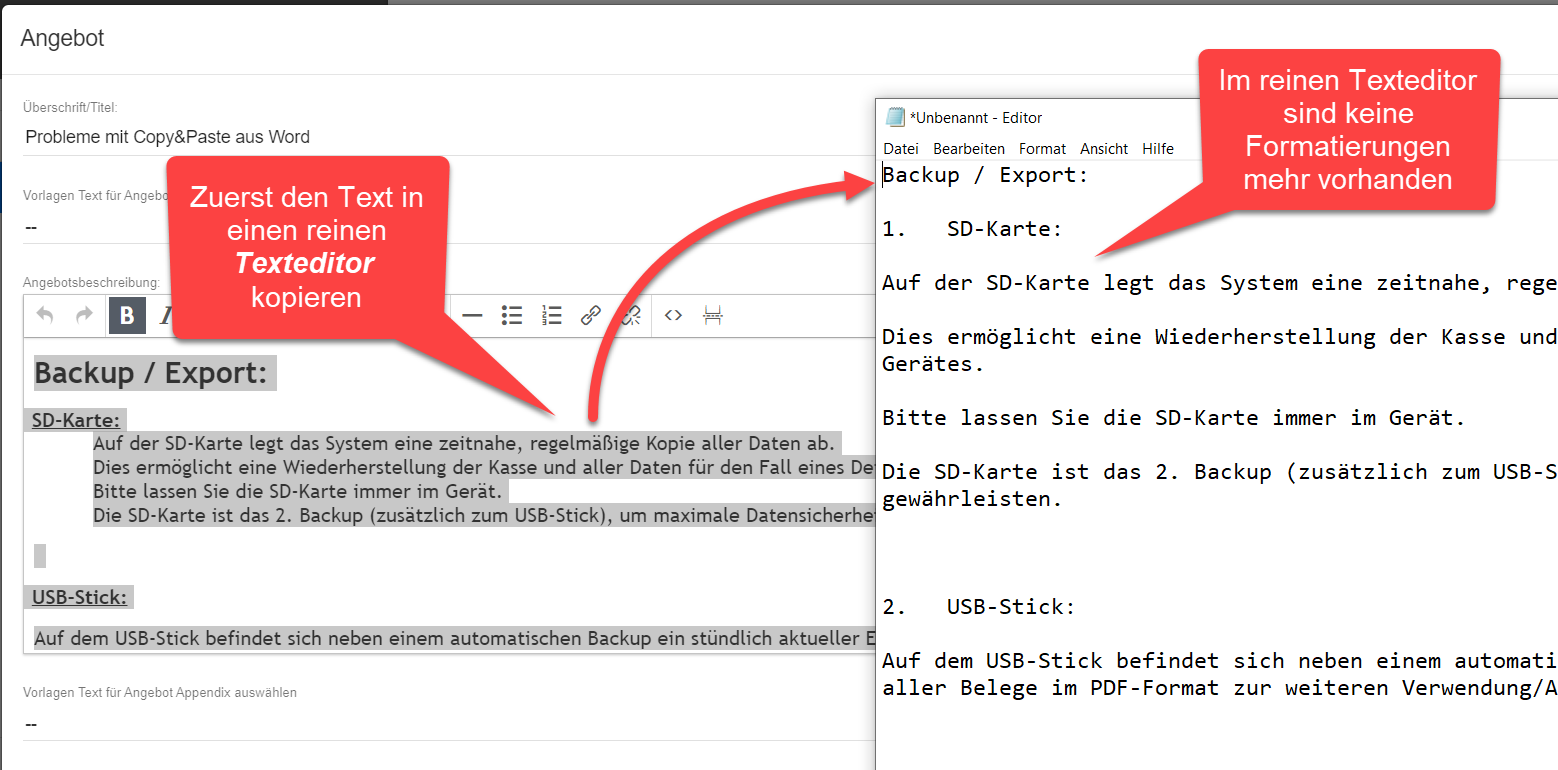Image resolution: width=1558 pixels, height=770 pixels.
Task: Click the '1. SD-Karte:' line in the Notepad Editor
Action: 972,230
